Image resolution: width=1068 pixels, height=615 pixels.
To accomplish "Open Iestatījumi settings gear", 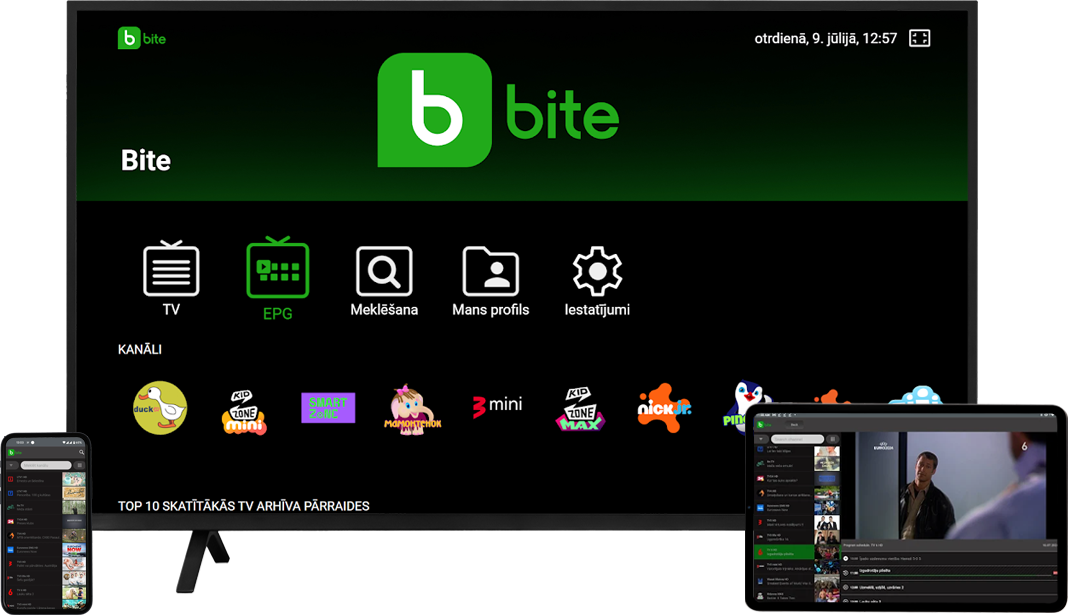I will click(597, 272).
